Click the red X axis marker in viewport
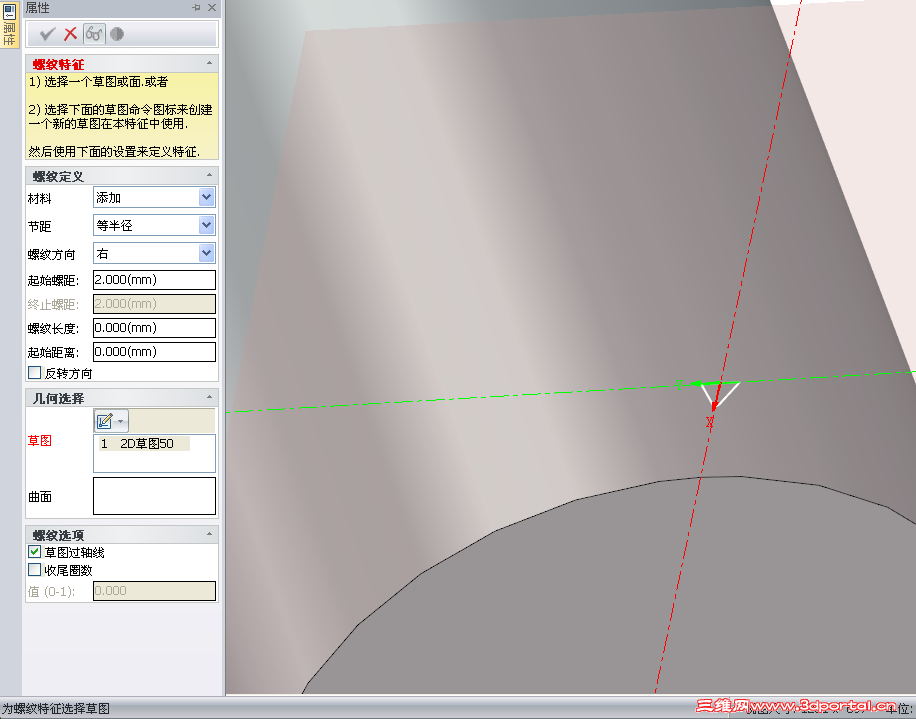The width and height of the screenshot is (916, 719). click(710, 422)
